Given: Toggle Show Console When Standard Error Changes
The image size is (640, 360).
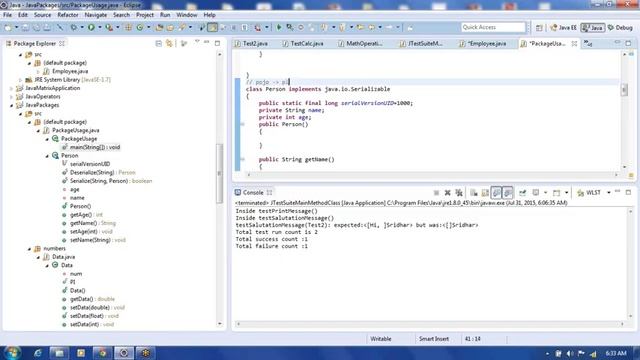Looking at the screenshot, I should click(508, 193).
